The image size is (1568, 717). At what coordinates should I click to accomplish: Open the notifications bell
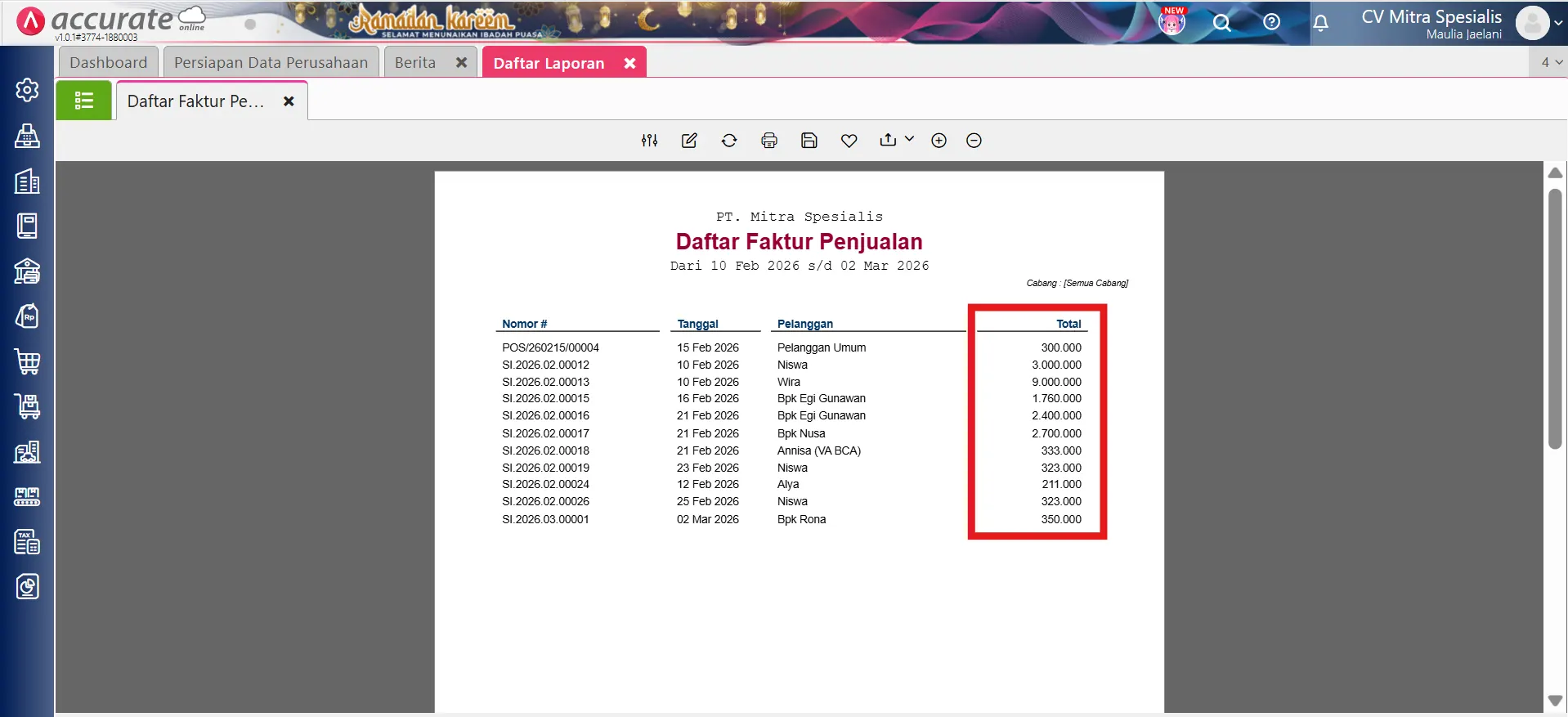point(1320,23)
